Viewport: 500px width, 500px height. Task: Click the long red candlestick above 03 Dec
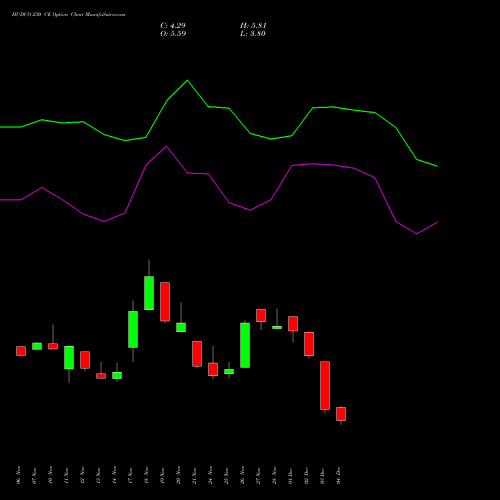pyautogui.click(x=325, y=385)
